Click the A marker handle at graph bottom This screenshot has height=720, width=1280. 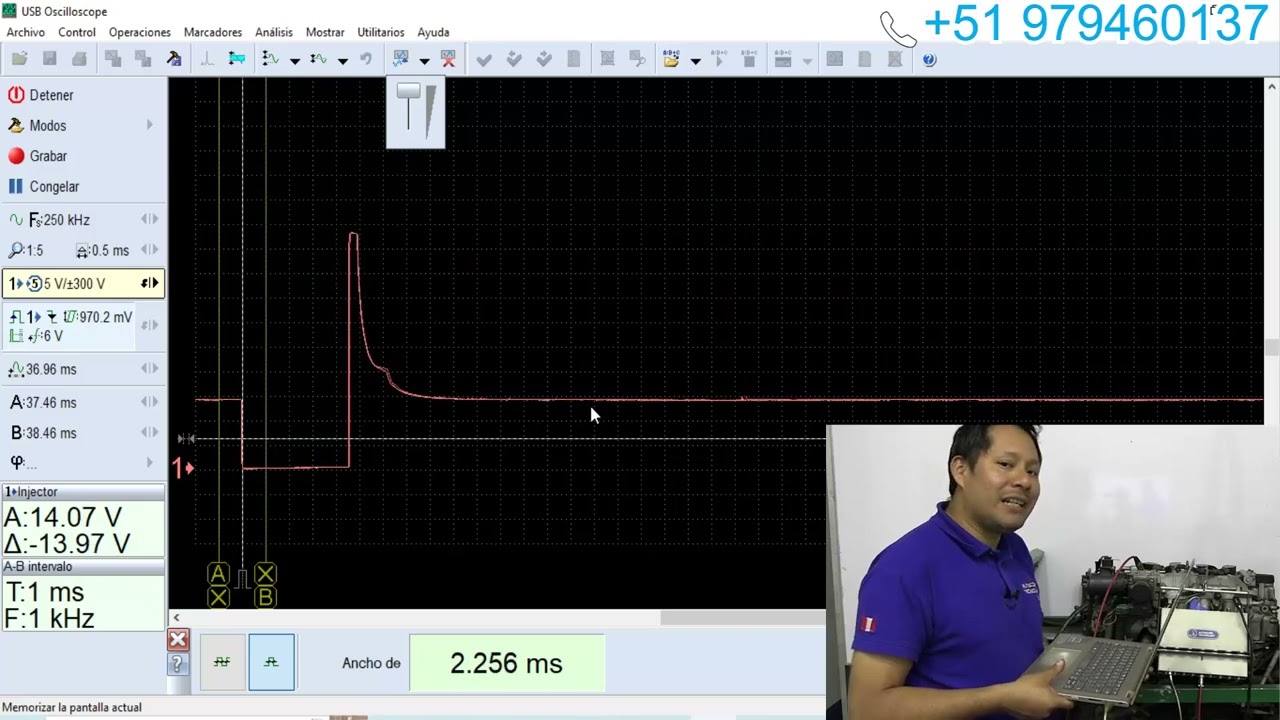[218, 574]
